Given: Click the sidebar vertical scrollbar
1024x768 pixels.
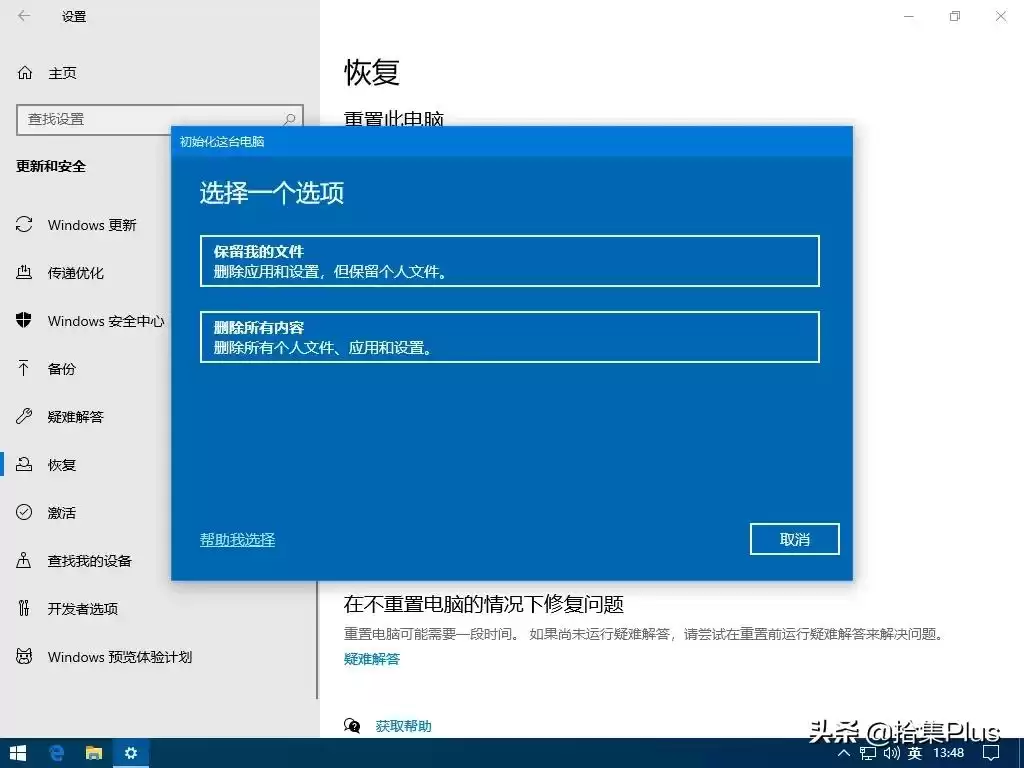Looking at the screenshot, I should click(317, 640).
